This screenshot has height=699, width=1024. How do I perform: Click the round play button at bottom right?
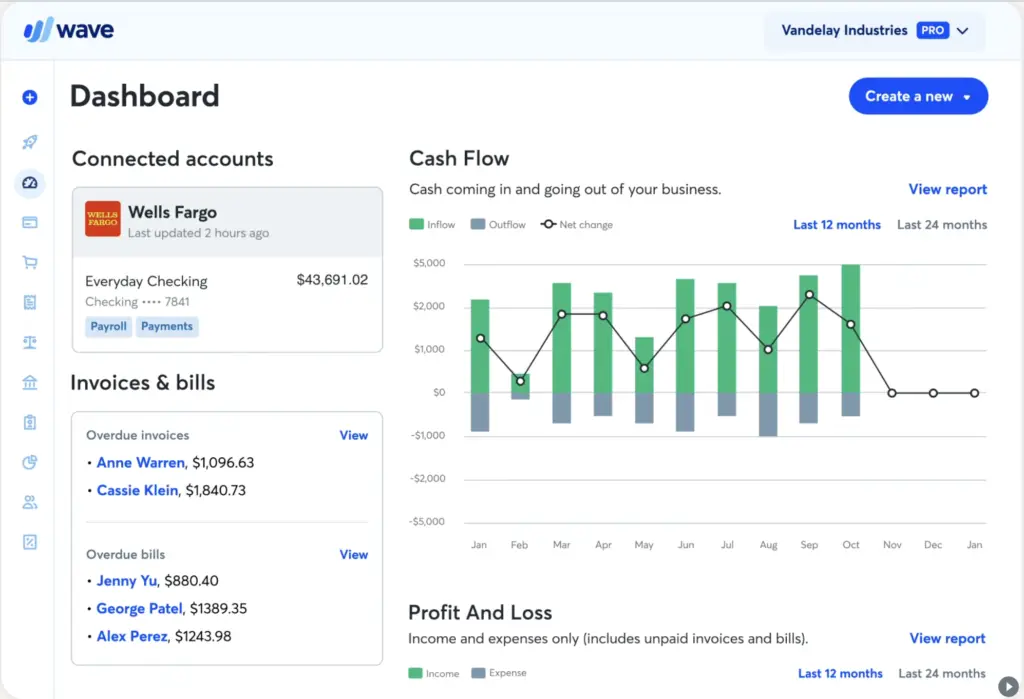click(1008, 685)
